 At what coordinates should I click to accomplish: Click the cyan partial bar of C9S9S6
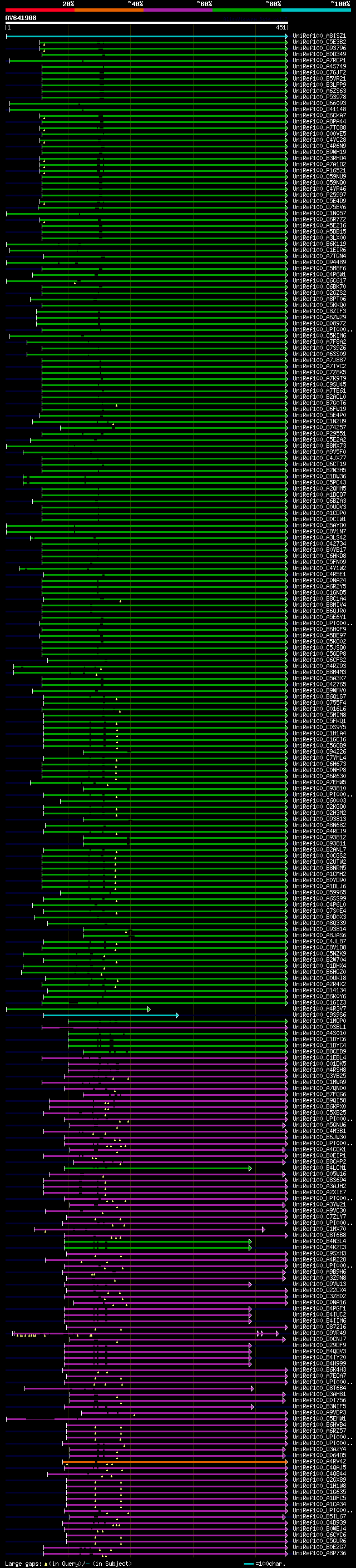111,1015
